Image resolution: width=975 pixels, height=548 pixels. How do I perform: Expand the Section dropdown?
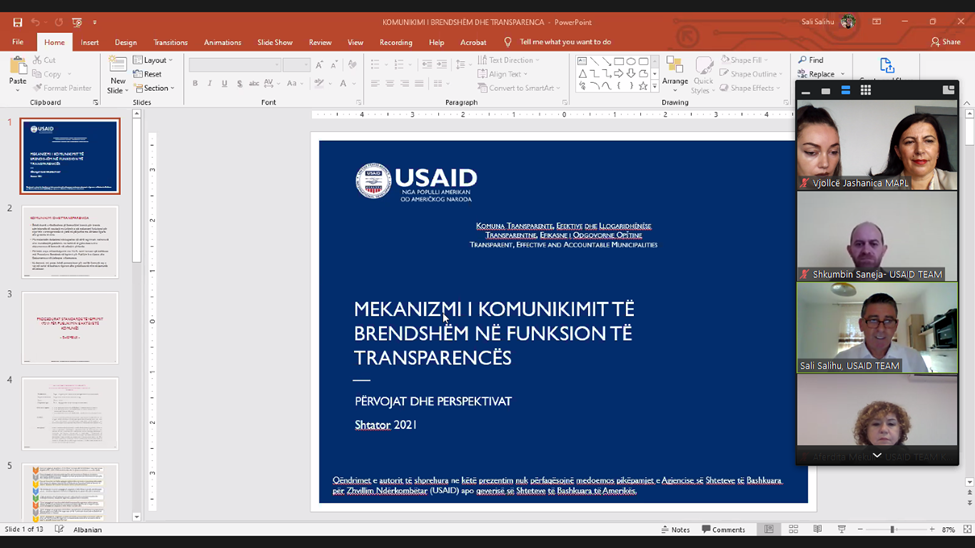point(154,88)
